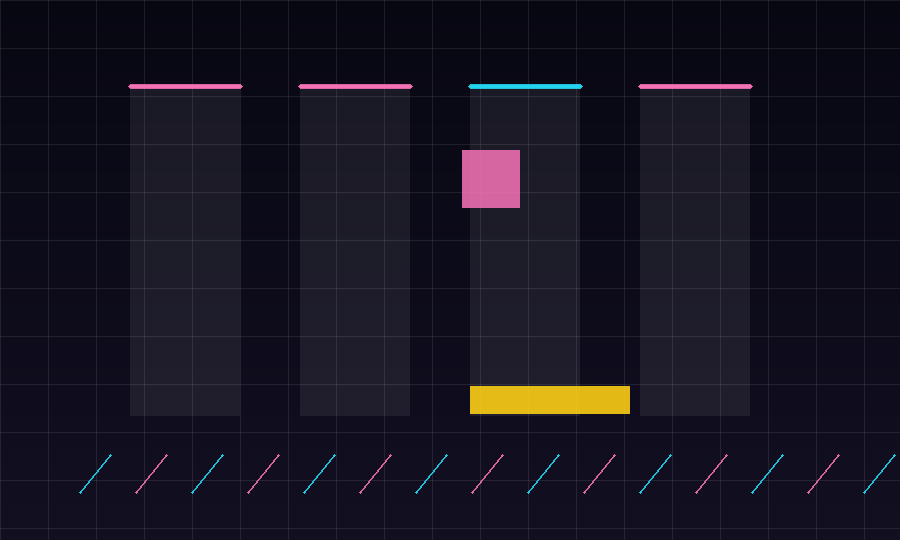
Task: Select the pink top bar of the second column
Action: (355, 87)
